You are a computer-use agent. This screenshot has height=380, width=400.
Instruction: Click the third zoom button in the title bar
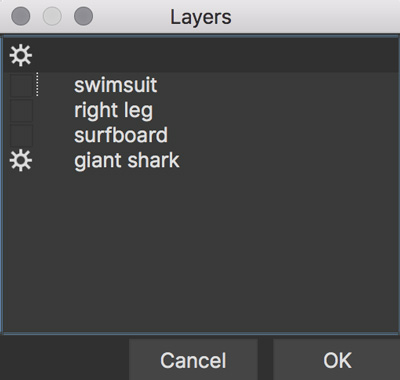[83, 16]
